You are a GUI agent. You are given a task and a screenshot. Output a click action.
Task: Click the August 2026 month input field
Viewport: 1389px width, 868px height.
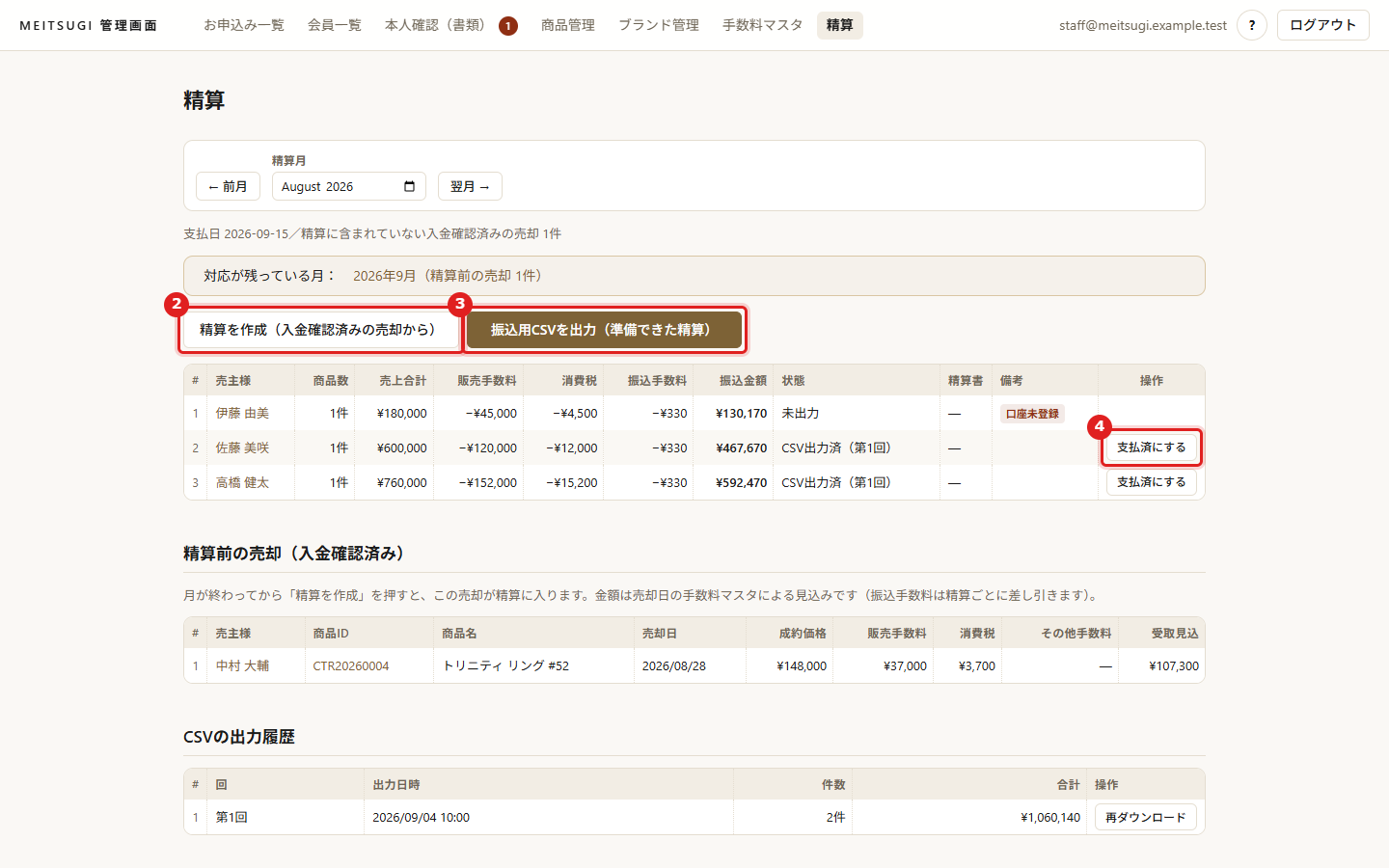point(348,186)
